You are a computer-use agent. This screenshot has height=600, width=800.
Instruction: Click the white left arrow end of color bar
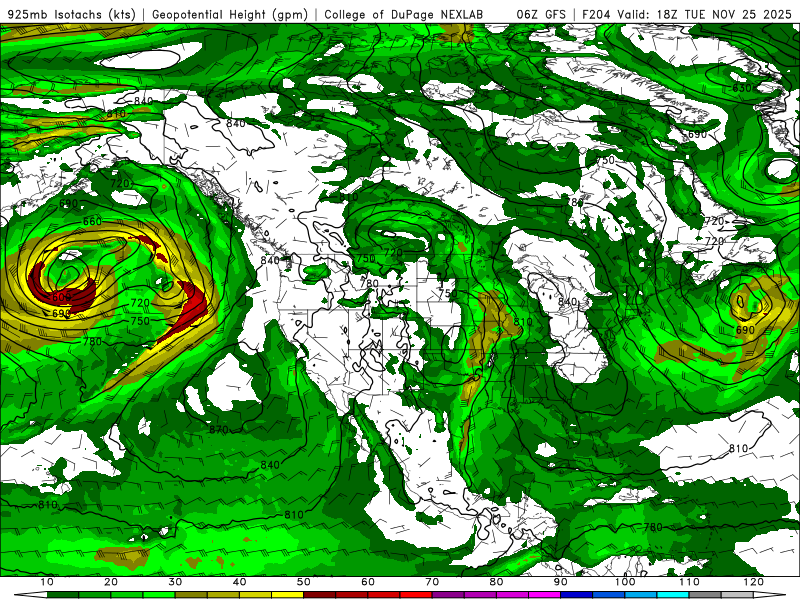(31, 595)
